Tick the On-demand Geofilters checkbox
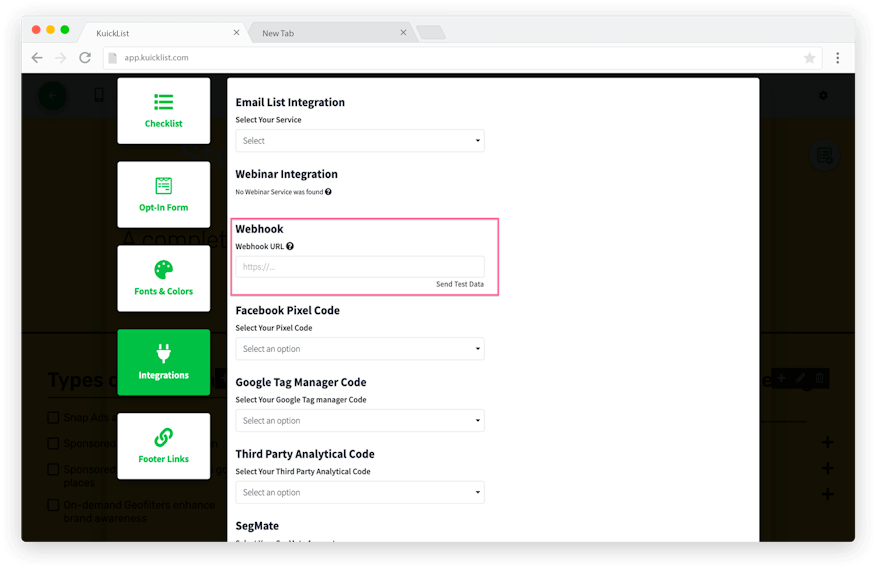 54,505
